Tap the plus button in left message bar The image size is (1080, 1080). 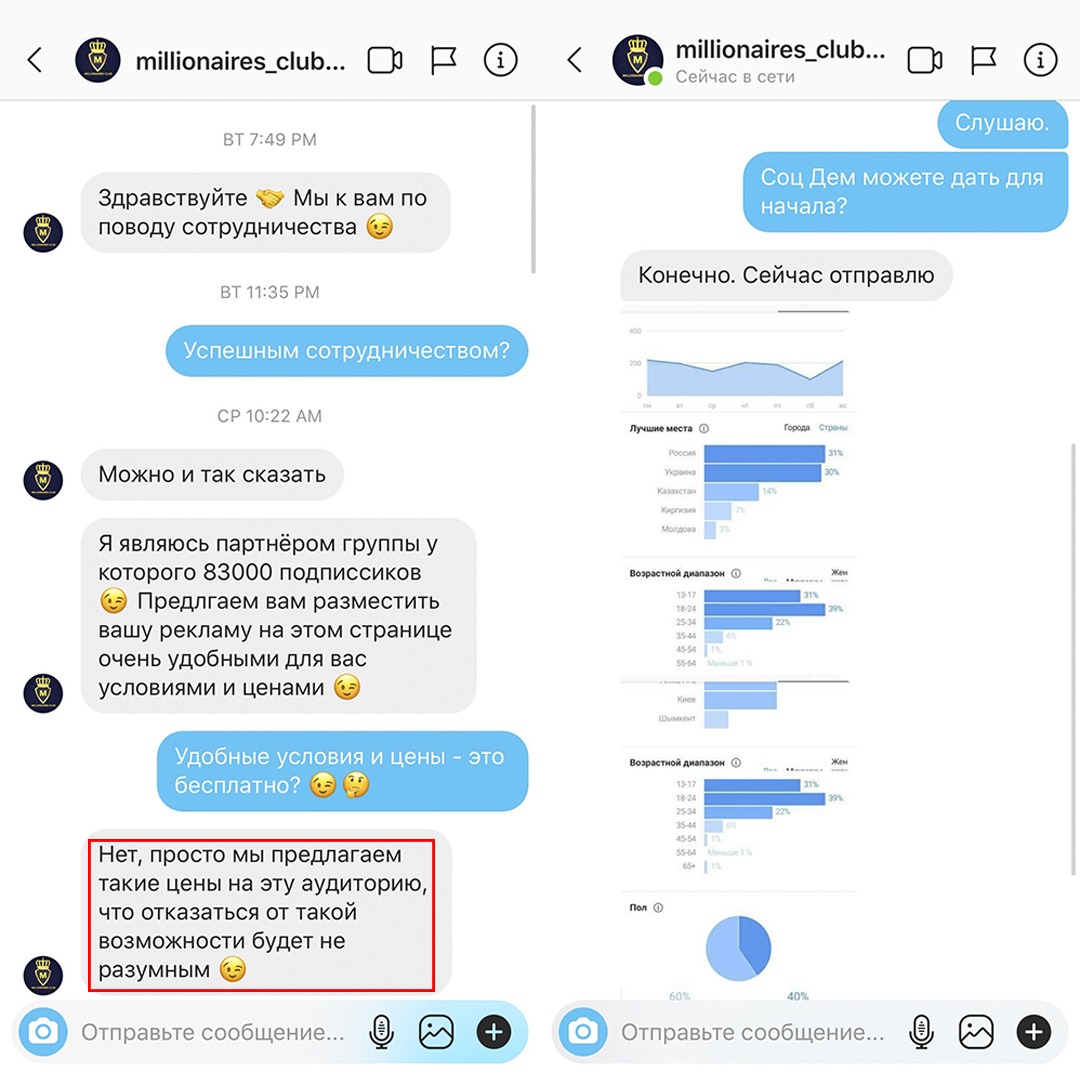494,1032
